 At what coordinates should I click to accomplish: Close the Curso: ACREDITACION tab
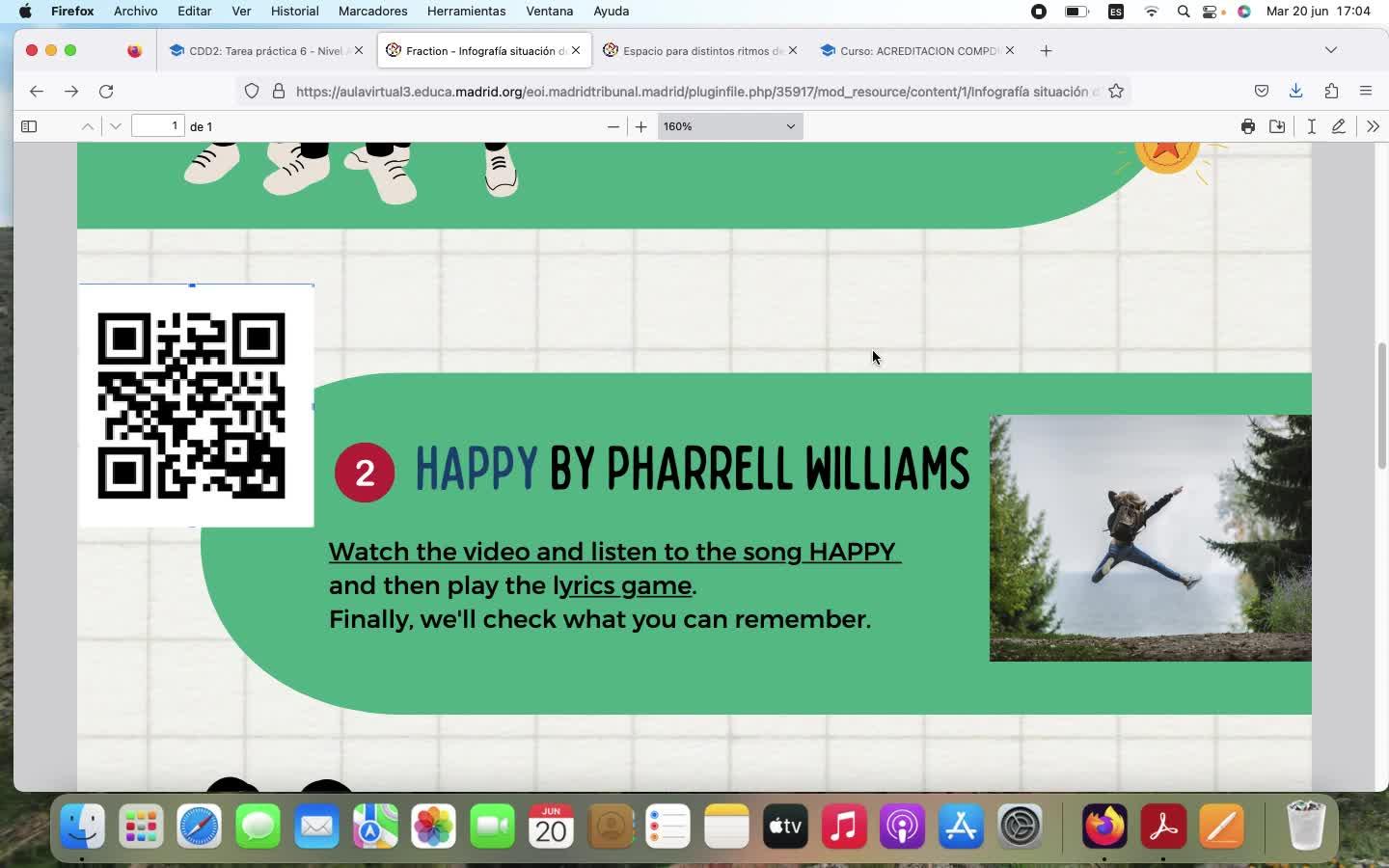[x=1010, y=50]
